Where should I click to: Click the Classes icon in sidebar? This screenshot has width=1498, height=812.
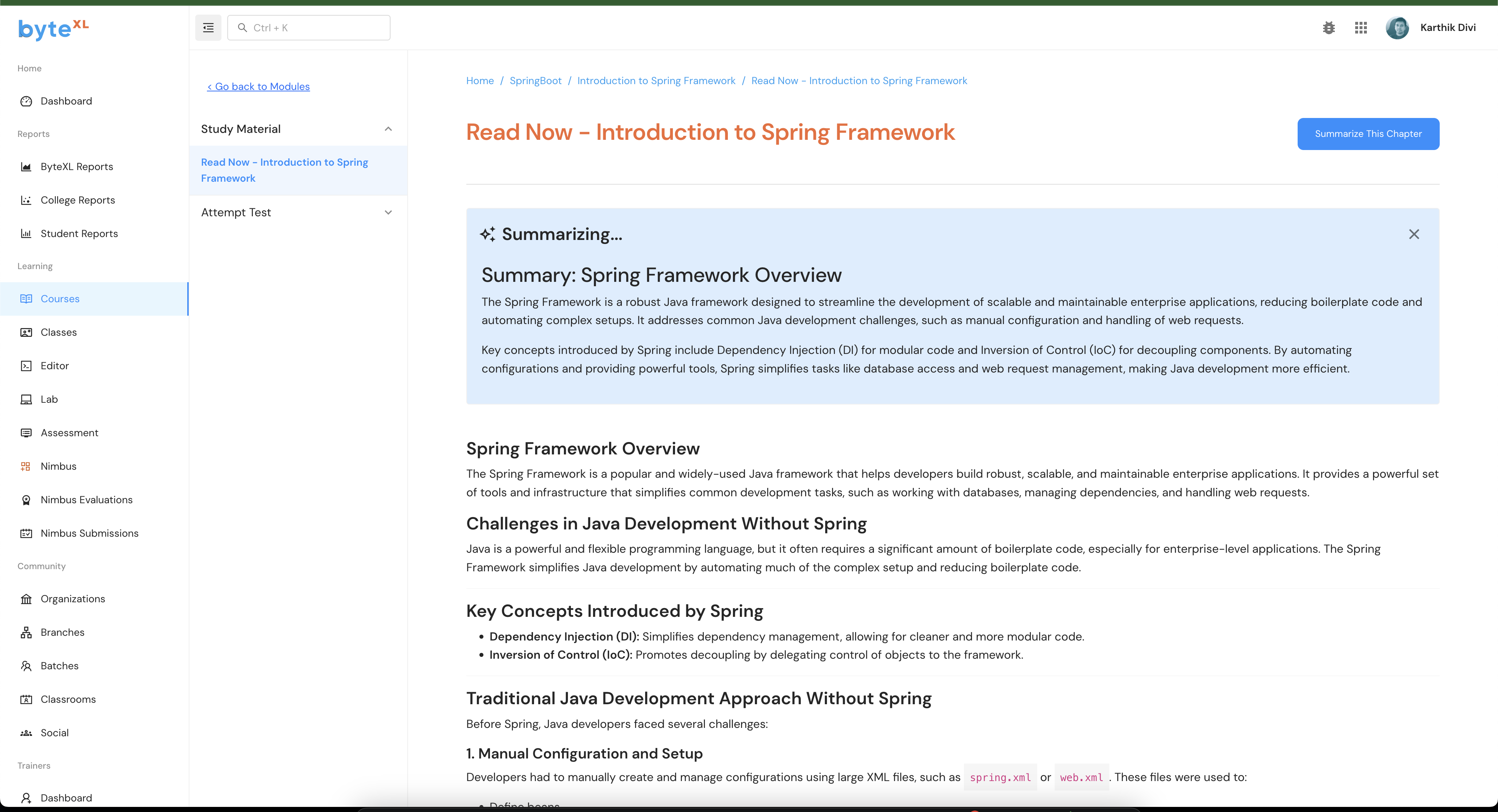pyautogui.click(x=26, y=332)
